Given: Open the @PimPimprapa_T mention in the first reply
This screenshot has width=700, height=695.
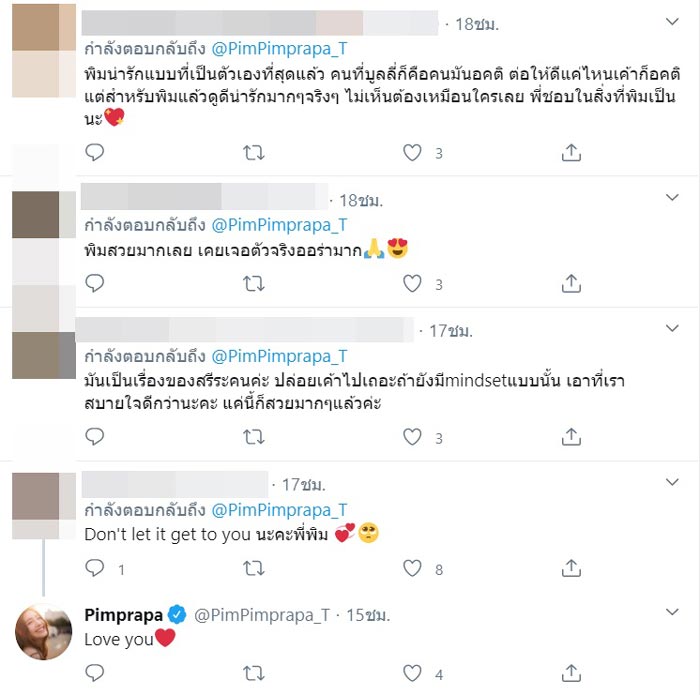Looking at the screenshot, I should pyautogui.click(x=279, y=49).
